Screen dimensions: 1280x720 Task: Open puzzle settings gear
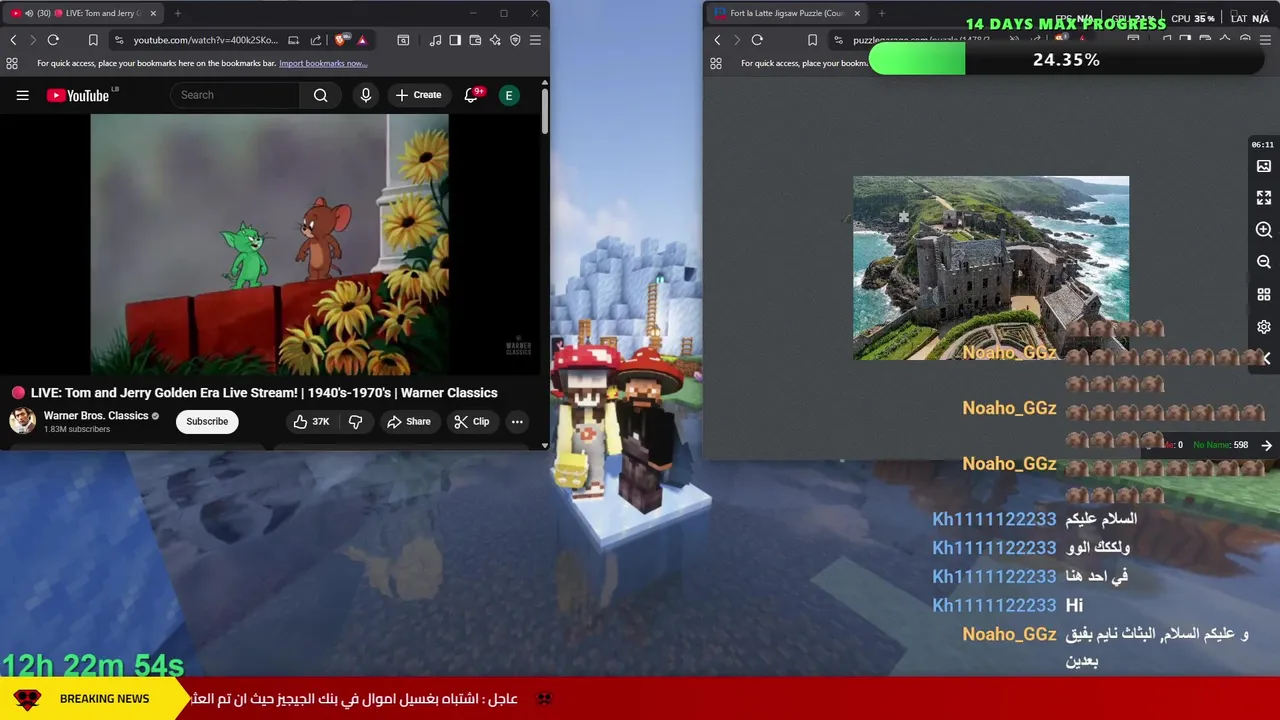click(1264, 327)
